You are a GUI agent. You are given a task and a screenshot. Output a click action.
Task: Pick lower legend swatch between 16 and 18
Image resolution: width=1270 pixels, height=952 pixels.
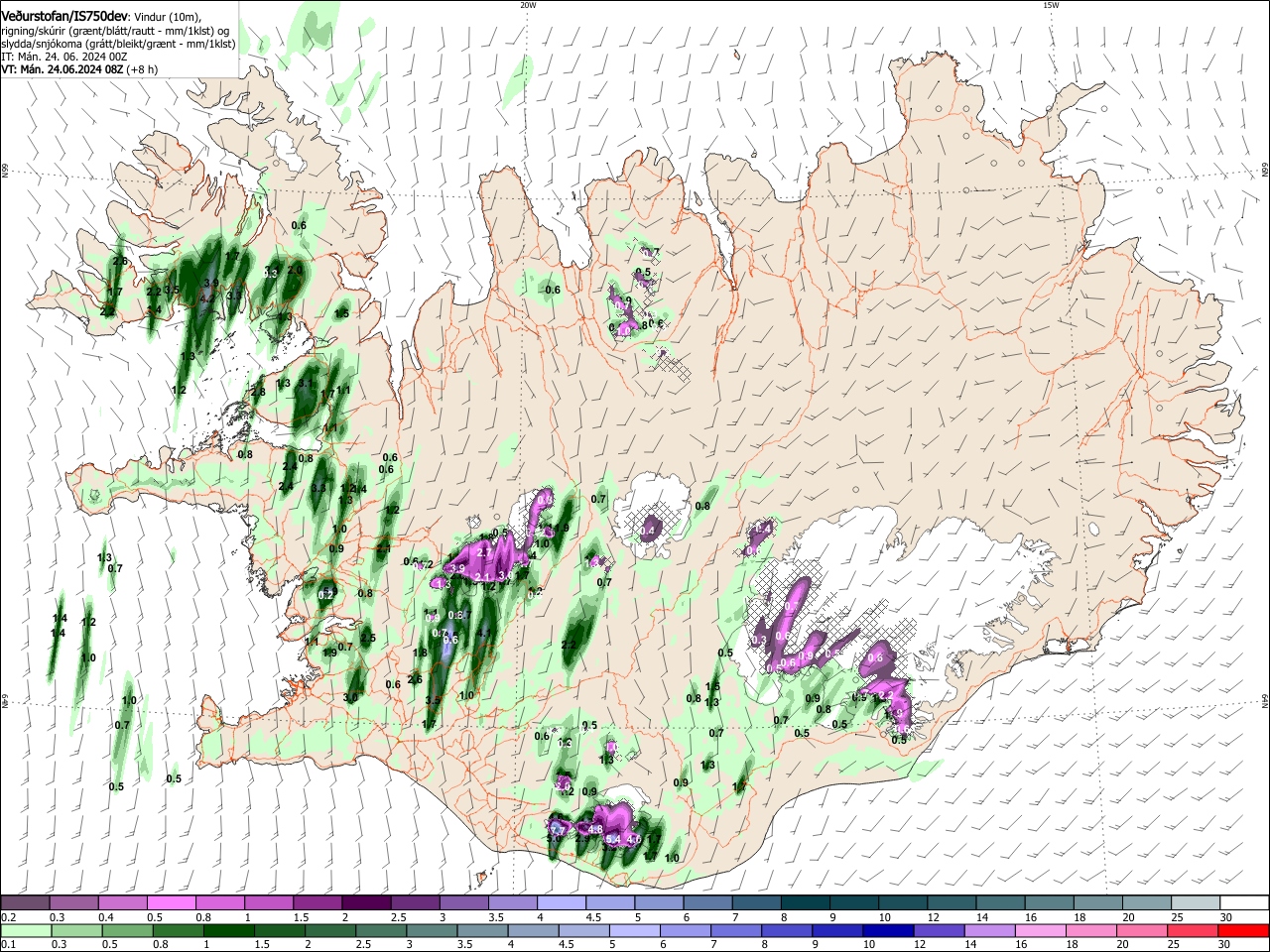pyautogui.click(x=1042, y=930)
